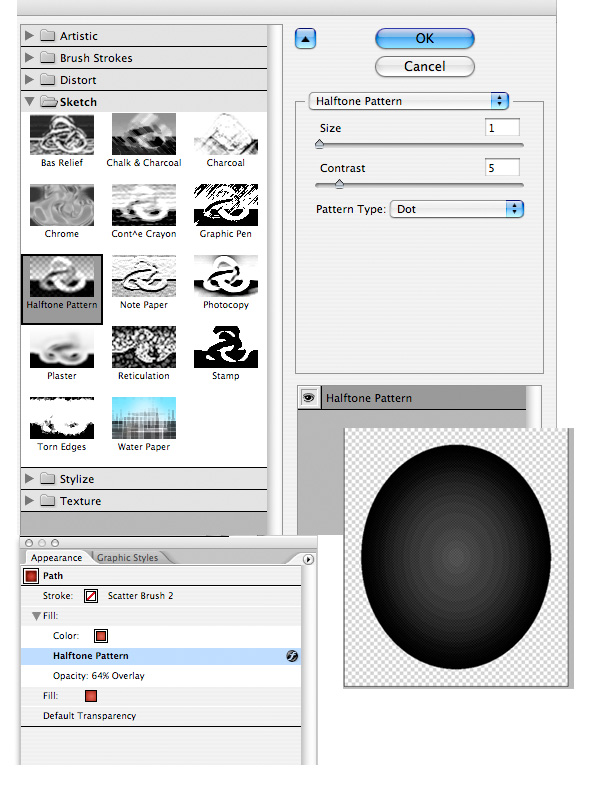Close the Appearance panel window

coord(29,543)
